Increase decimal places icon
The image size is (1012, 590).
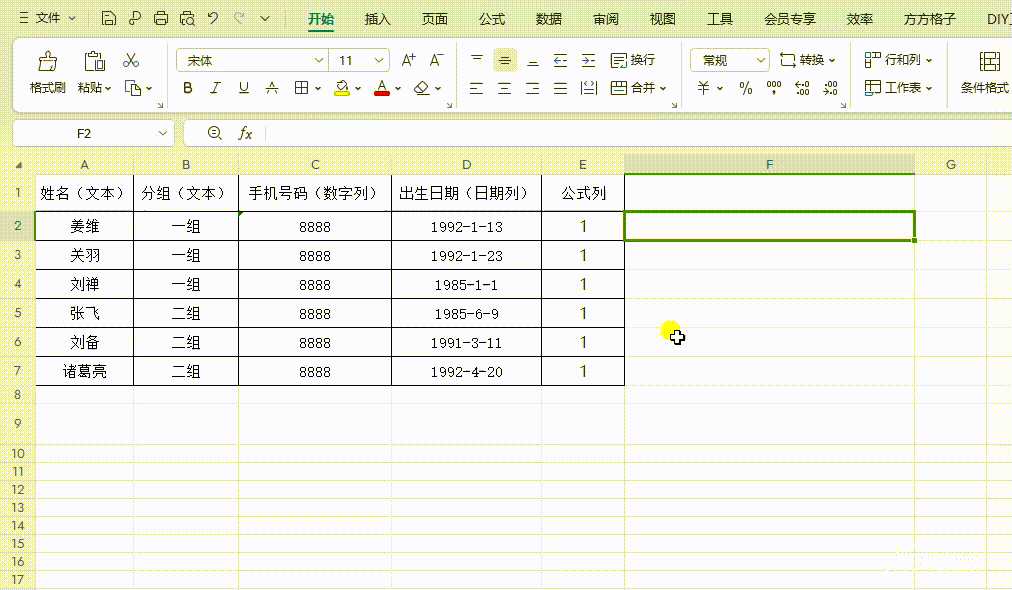coord(802,88)
